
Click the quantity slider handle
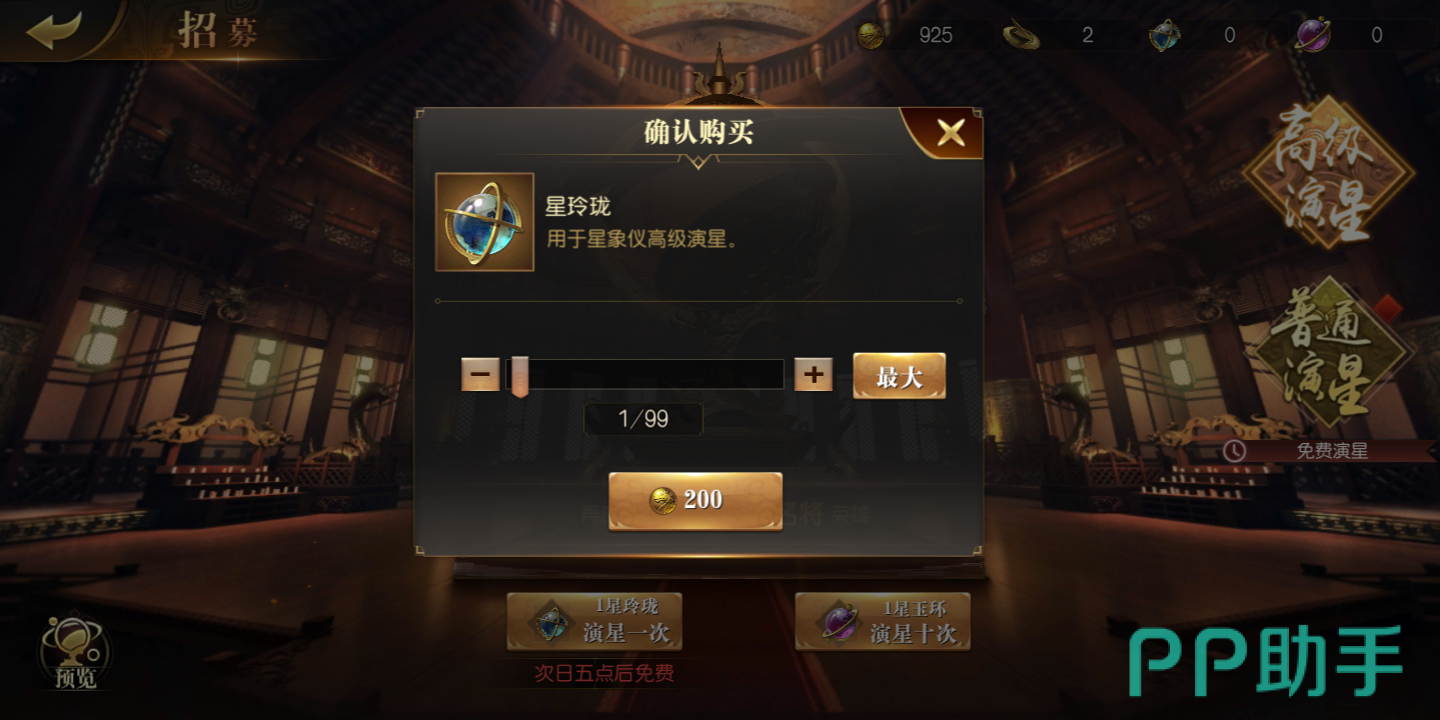click(519, 377)
